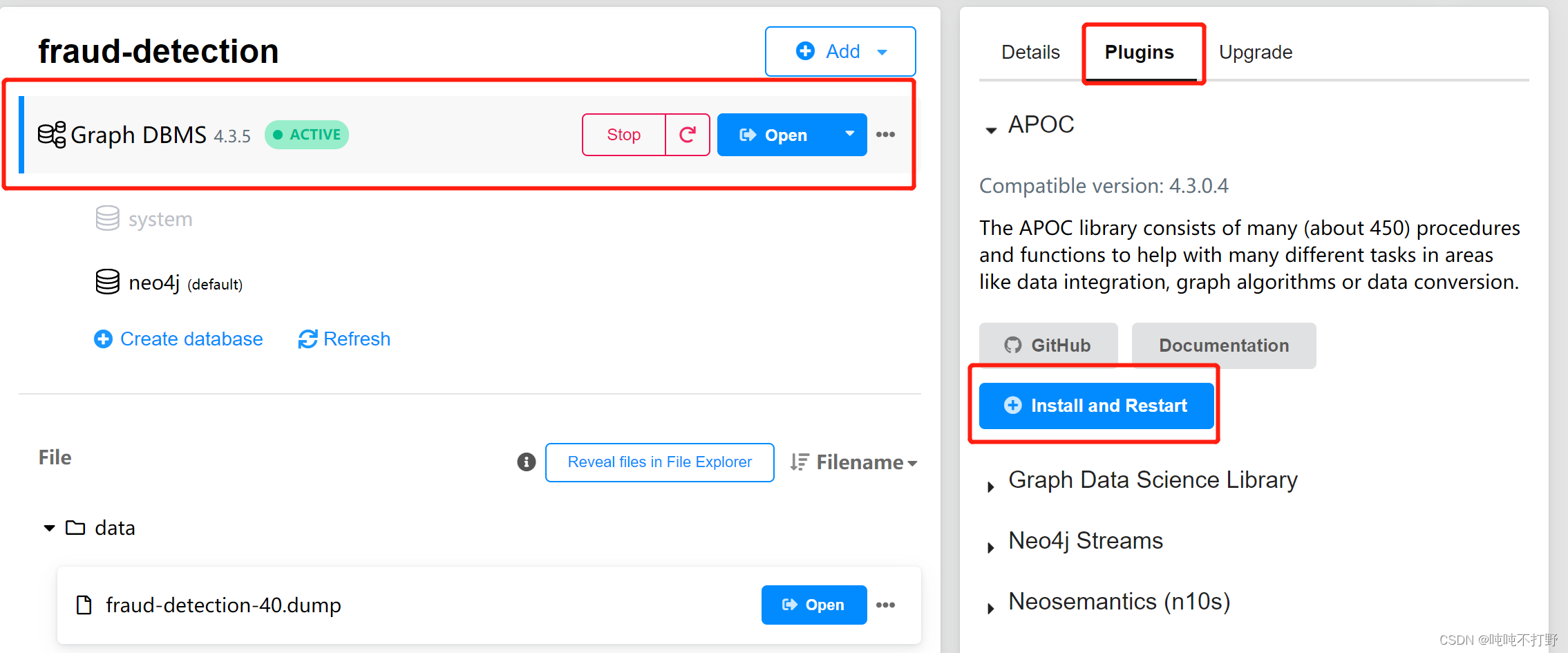Expand the Neo4j Streams section
Viewport: 1568px width, 653px height.
pyautogui.click(x=991, y=547)
